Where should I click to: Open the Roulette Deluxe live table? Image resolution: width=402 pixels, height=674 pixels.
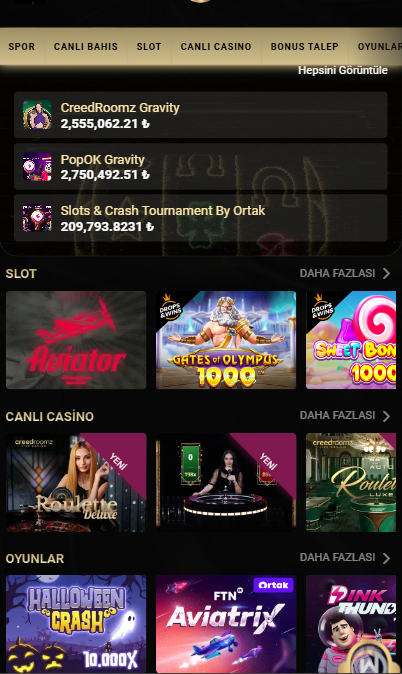pyautogui.click(x=76, y=482)
